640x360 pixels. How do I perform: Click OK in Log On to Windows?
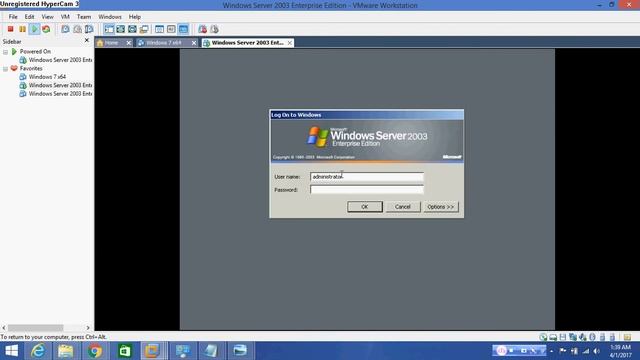[x=365, y=207]
